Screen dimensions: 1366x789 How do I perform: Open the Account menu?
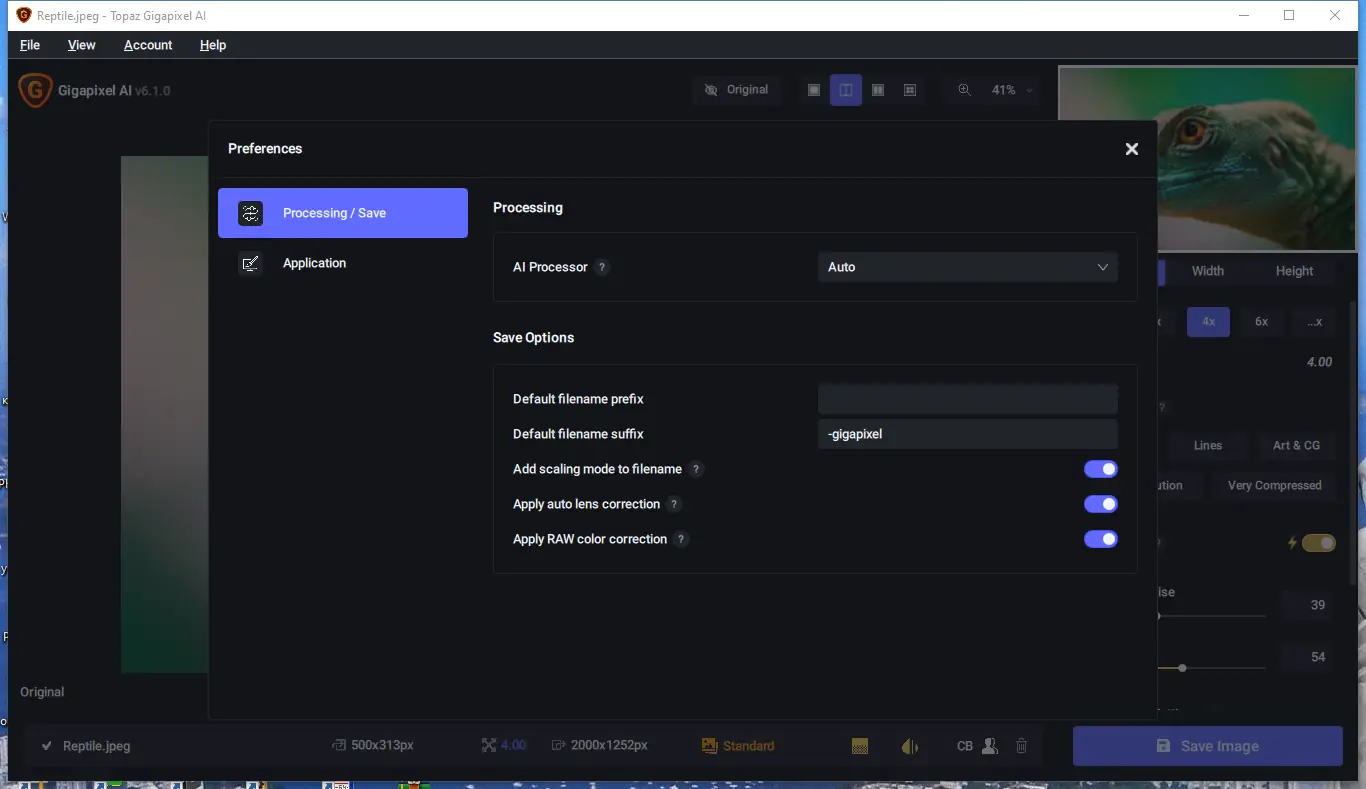148,45
